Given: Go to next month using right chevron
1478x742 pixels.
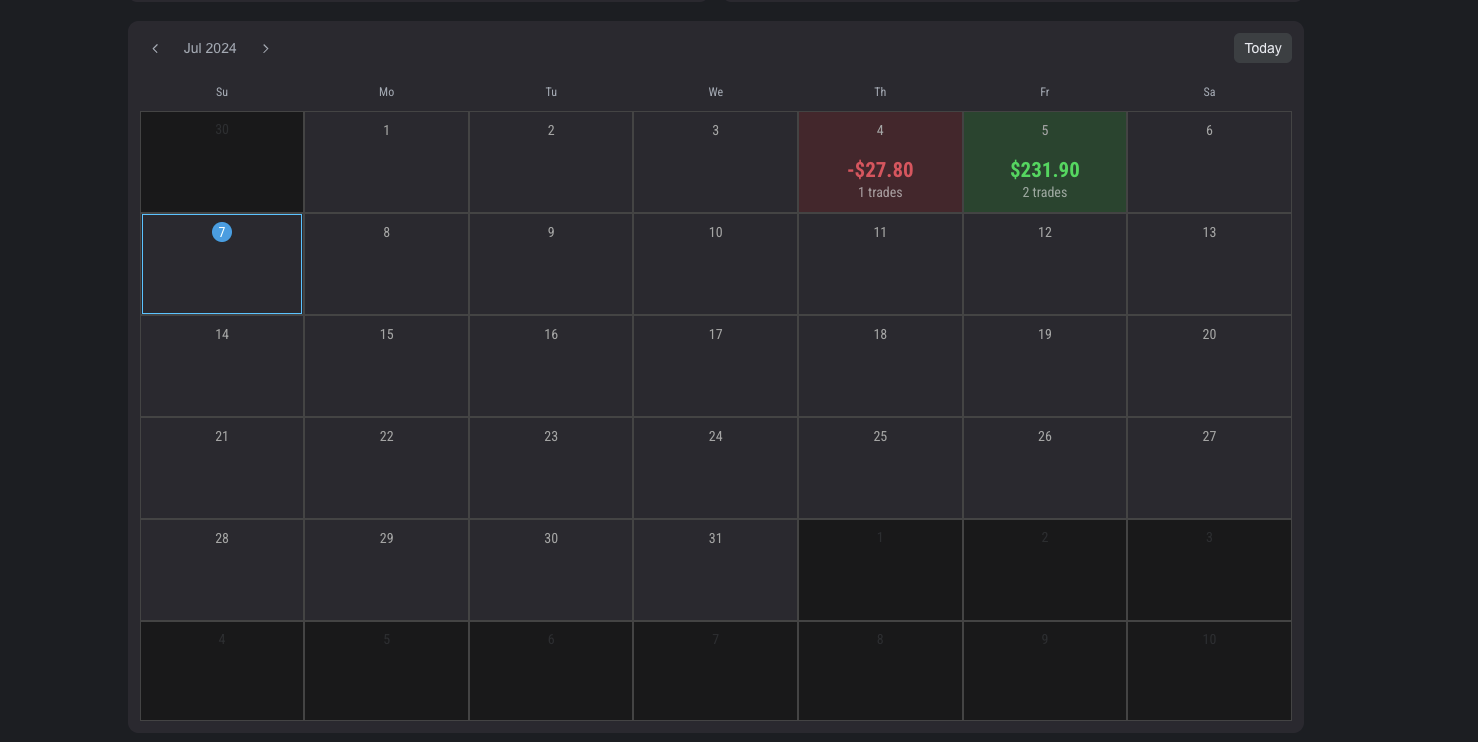Looking at the screenshot, I should tap(265, 49).
